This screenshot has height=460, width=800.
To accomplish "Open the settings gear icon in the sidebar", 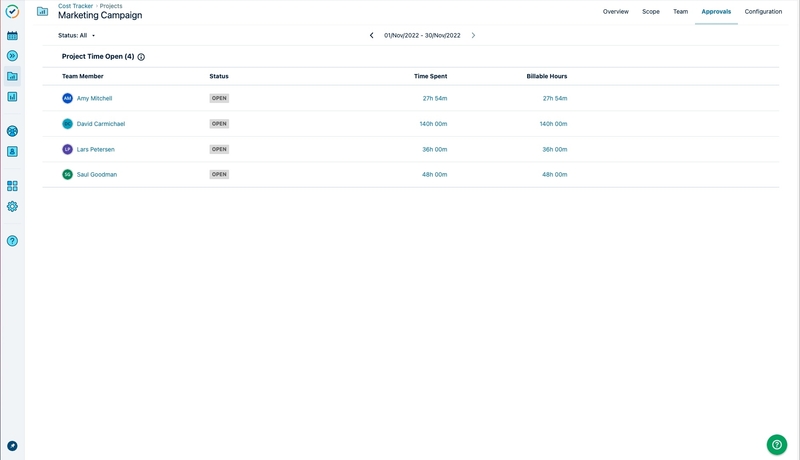I will click(12, 206).
